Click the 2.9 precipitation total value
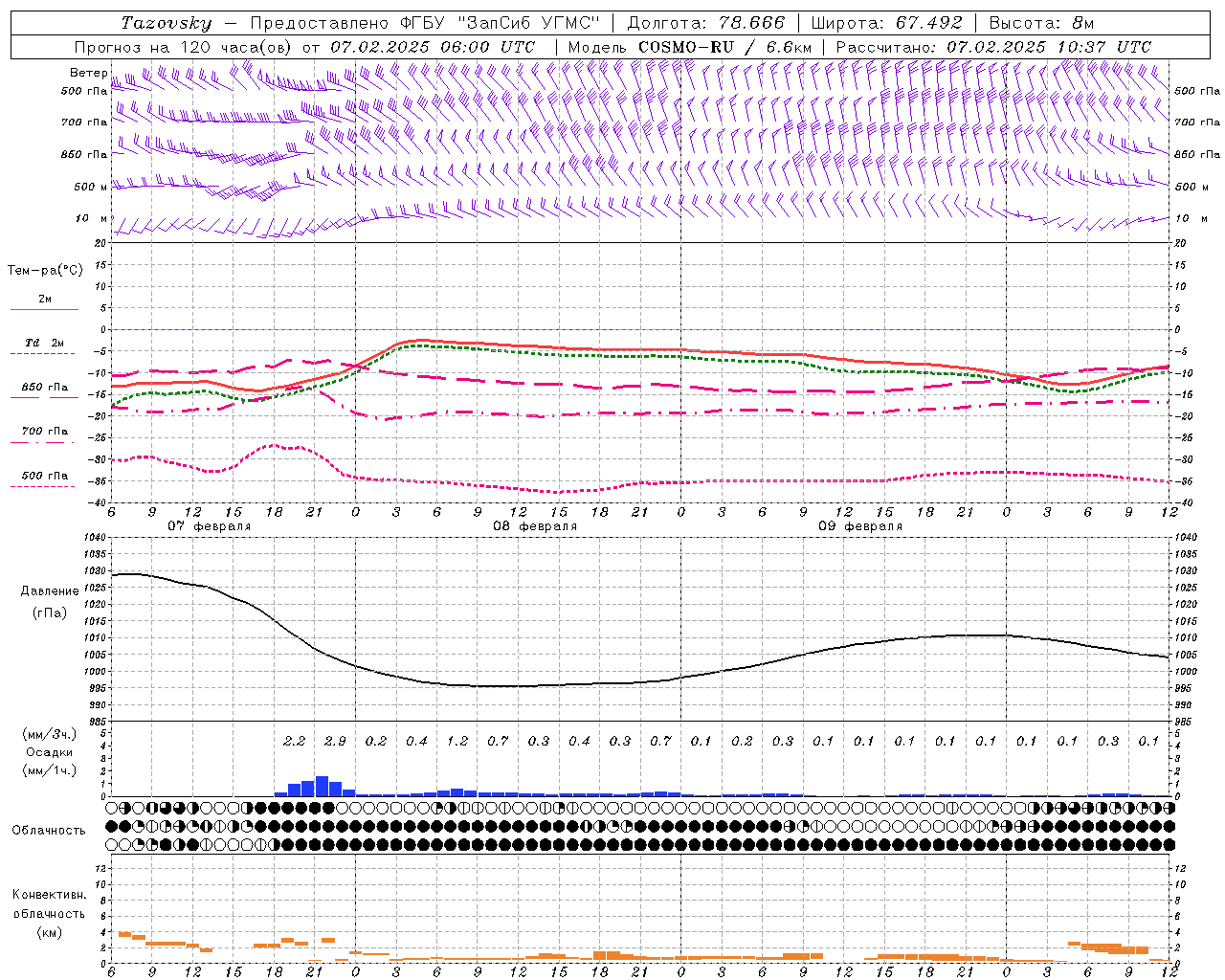The image size is (1225, 980). [335, 741]
